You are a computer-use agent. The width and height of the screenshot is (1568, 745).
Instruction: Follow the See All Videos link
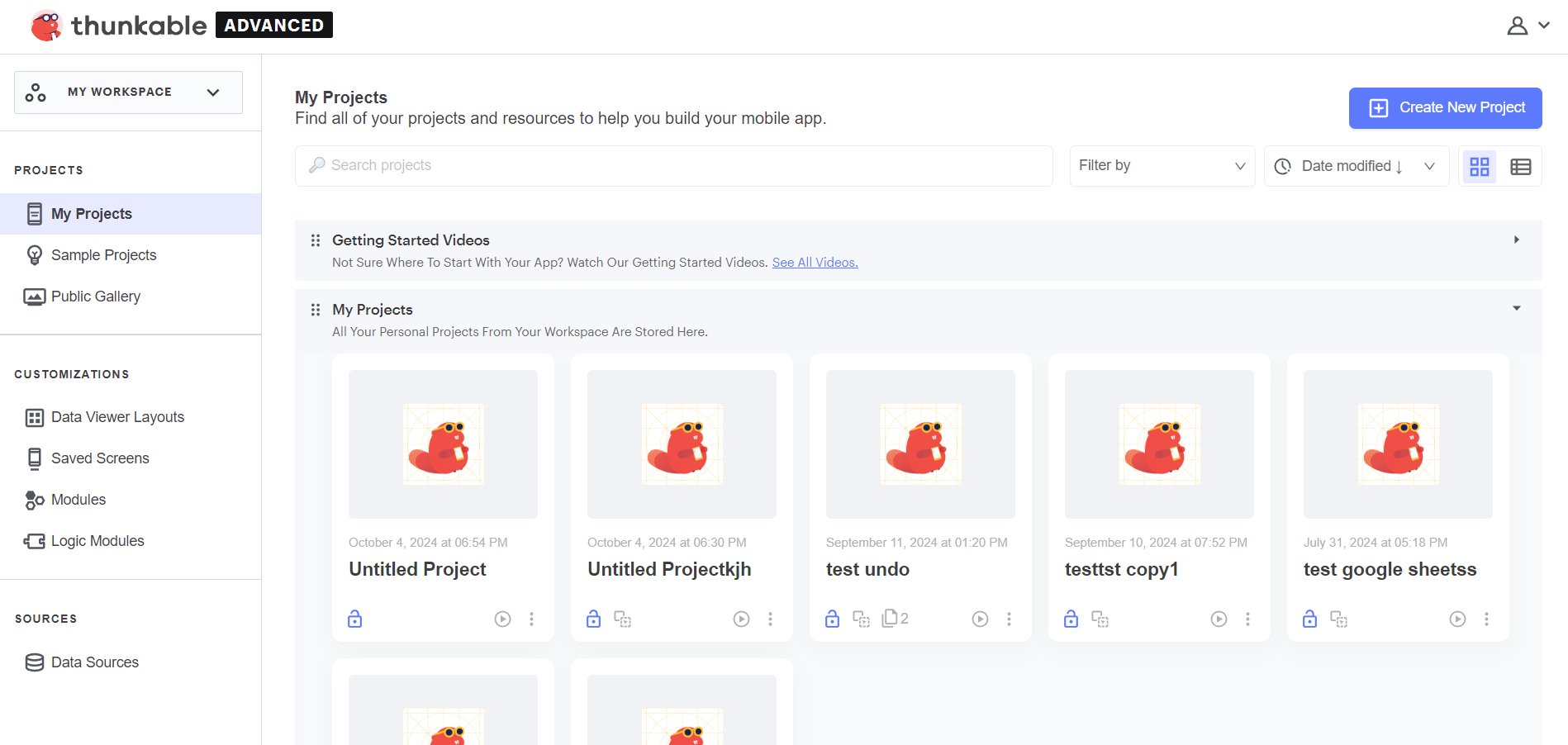click(x=815, y=263)
